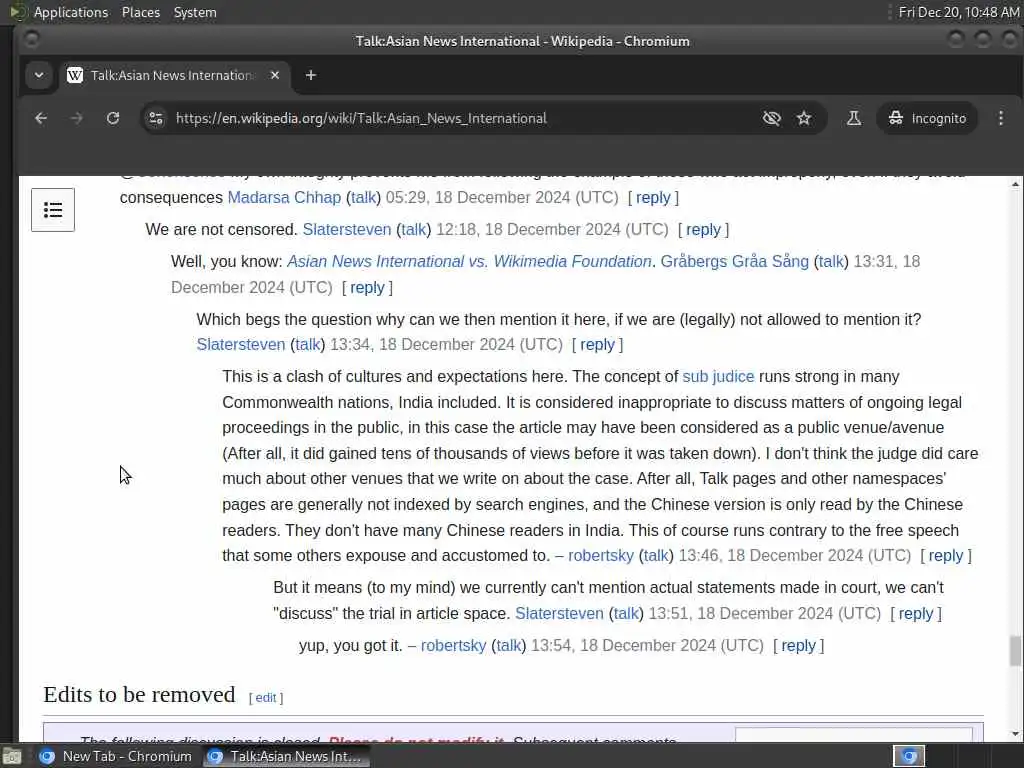Click the Applications menu logo icon

pyautogui.click(x=18, y=12)
